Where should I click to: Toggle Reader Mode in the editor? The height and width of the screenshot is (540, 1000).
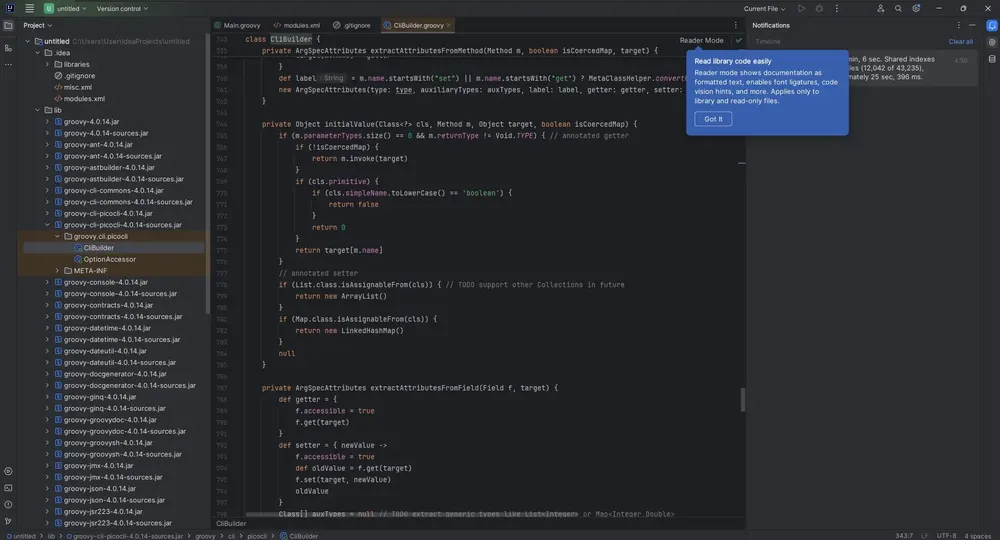pyautogui.click(x=702, y=40)
